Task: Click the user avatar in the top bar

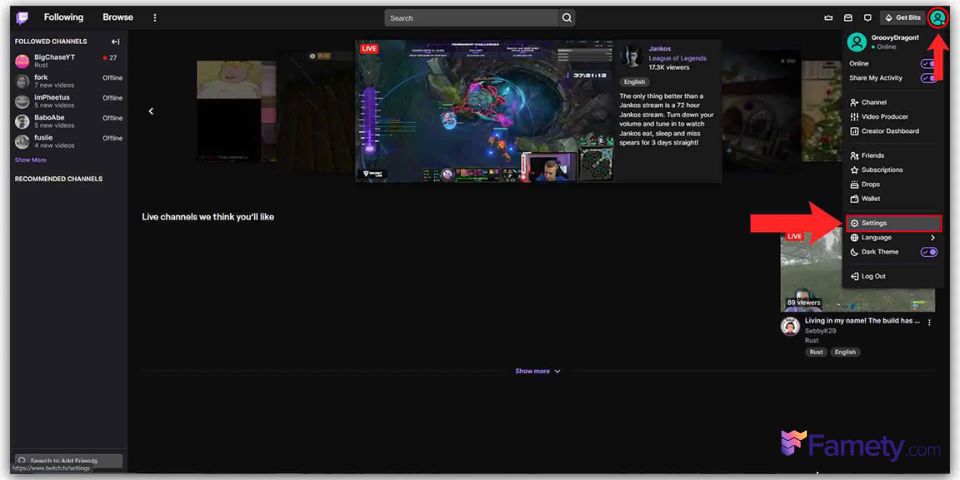Action: [x=937, y=18]
